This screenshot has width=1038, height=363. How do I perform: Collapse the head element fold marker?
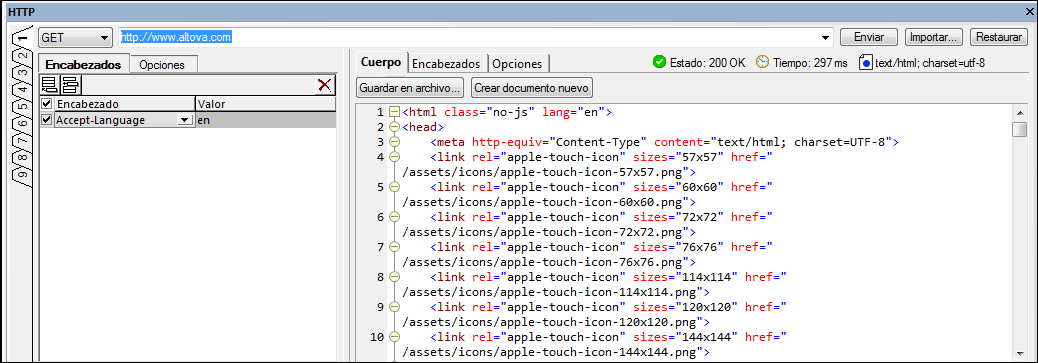[x=395, y=127]
